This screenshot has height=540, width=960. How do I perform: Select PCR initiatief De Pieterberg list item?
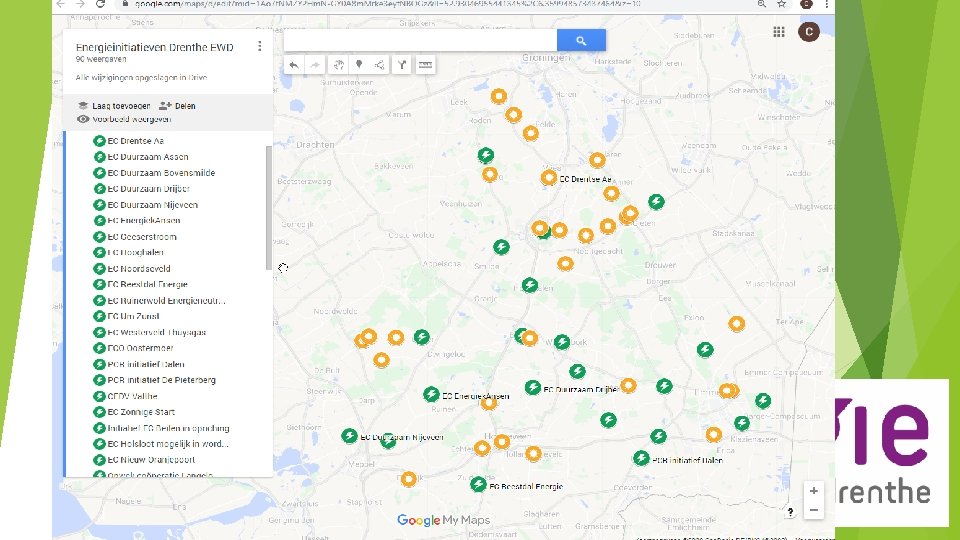tap(161, 380)
